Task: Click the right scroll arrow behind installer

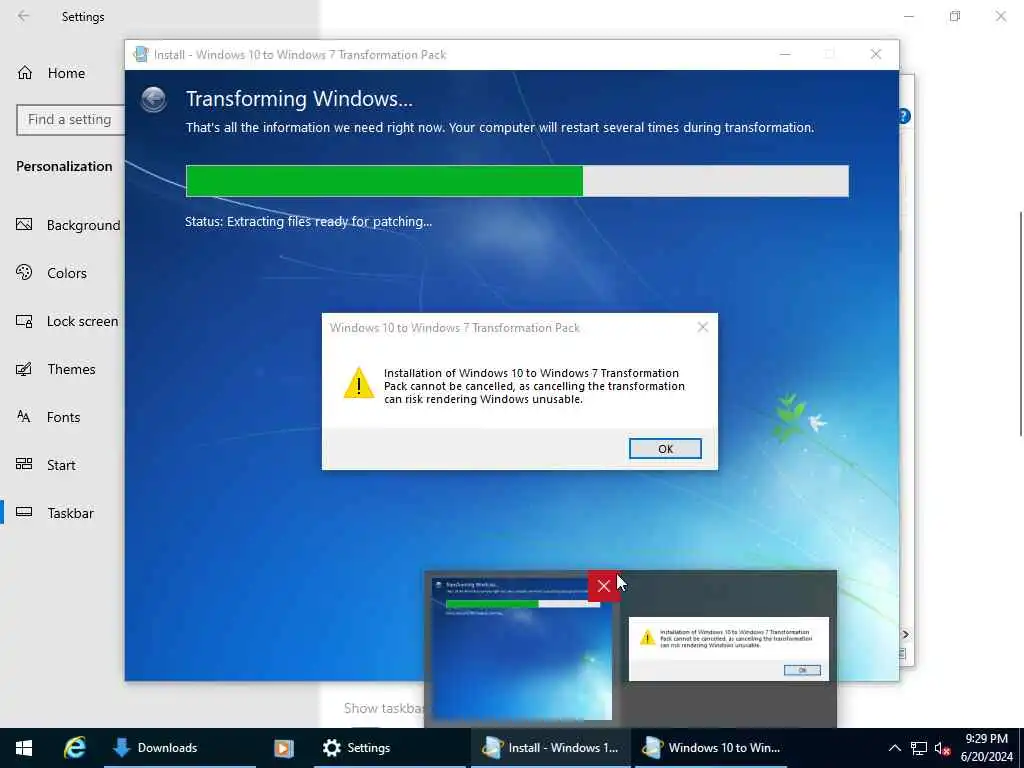Action: tap(905, 634)
